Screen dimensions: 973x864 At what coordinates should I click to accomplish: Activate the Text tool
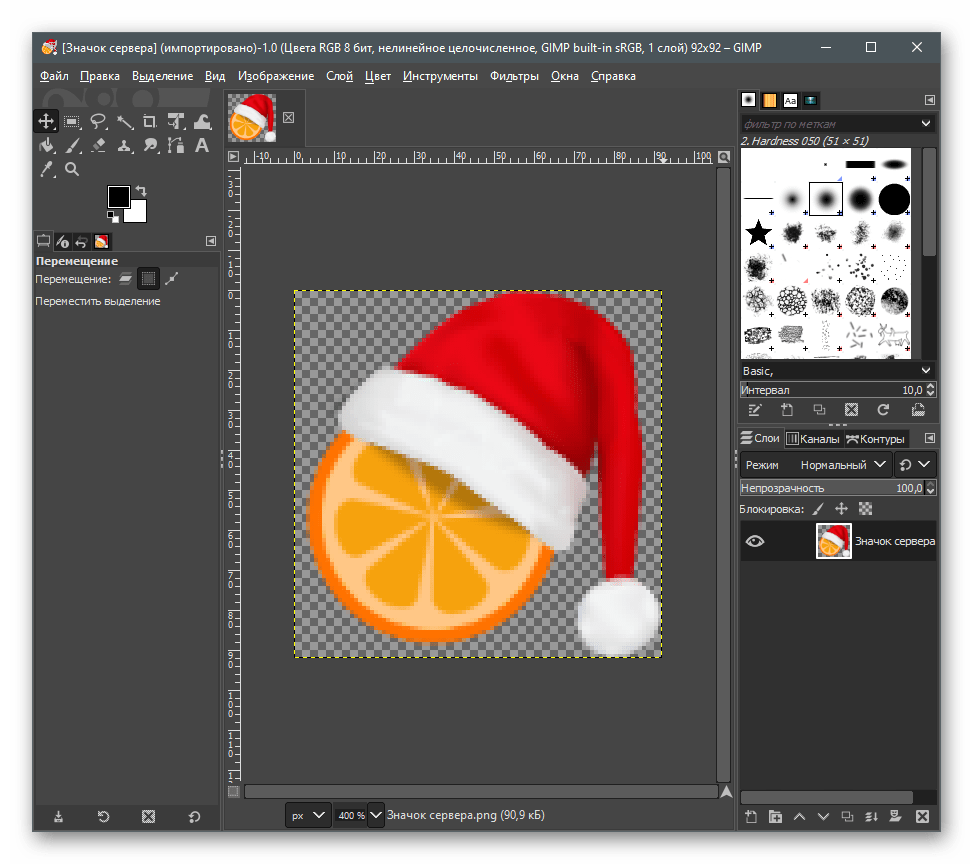coord(202,146)
